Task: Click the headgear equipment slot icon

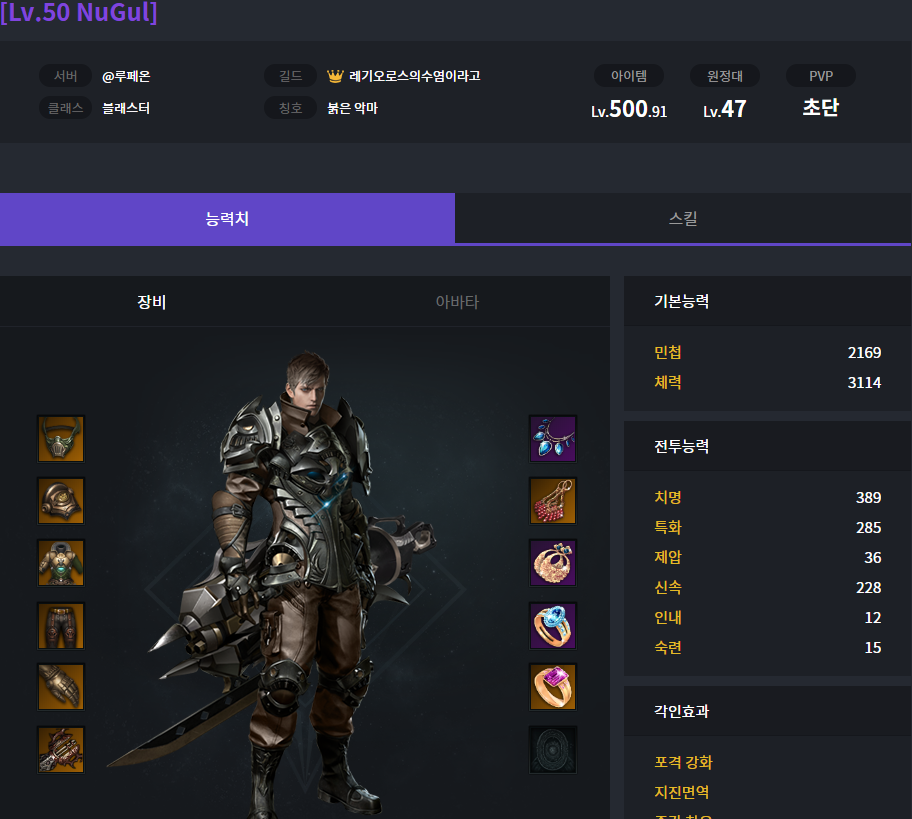Action: pos(61,439)
